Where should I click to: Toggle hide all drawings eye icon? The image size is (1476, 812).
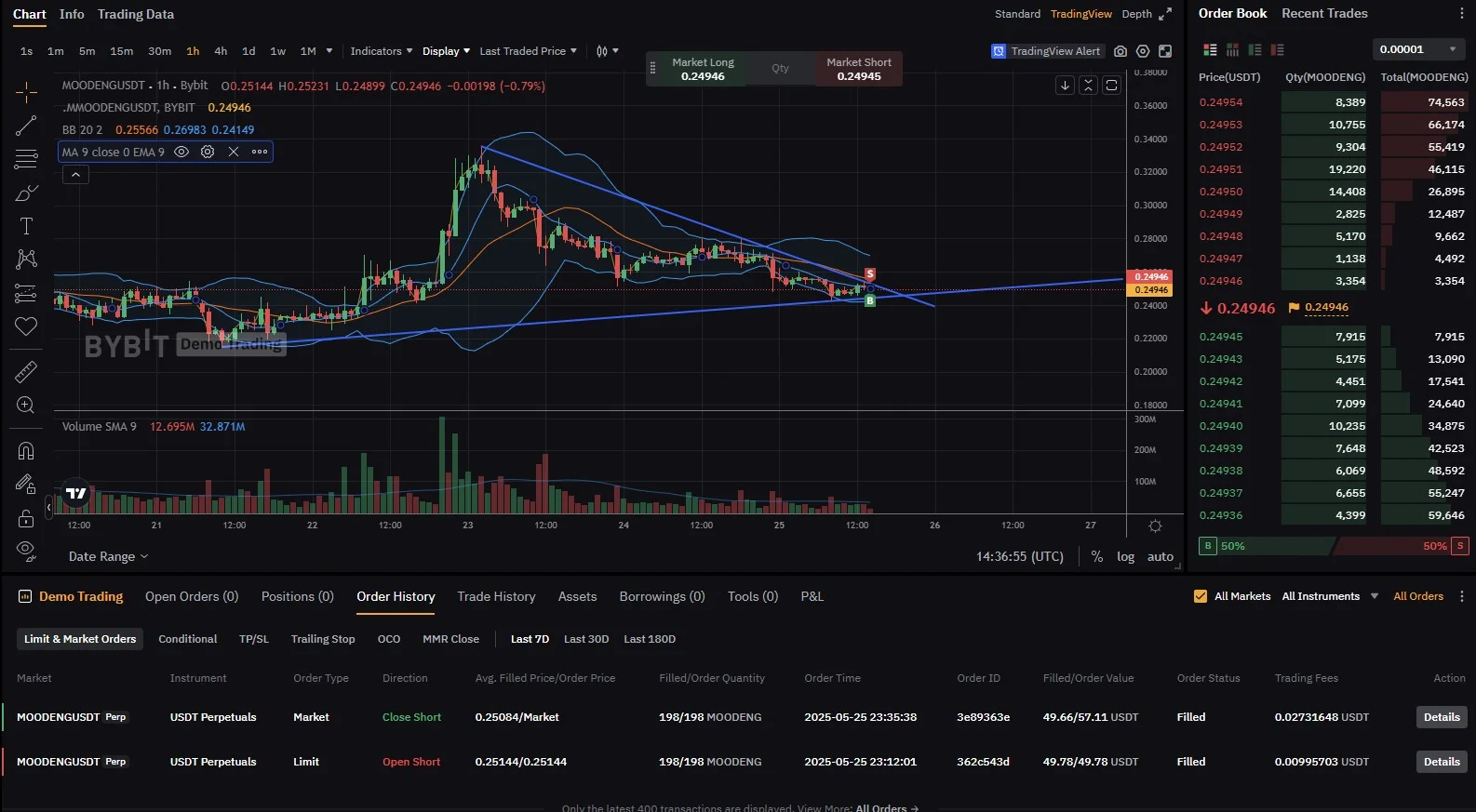(26, 551)
